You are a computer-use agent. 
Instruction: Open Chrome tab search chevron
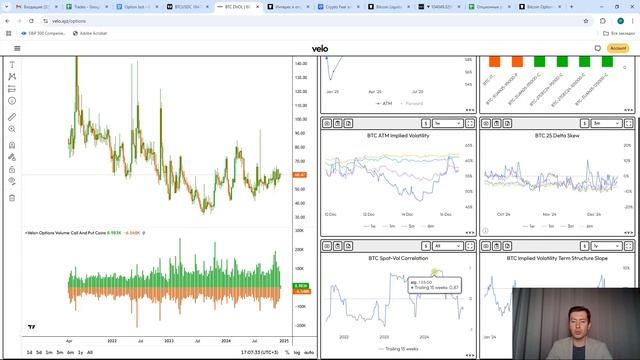[x=6, y=7]
